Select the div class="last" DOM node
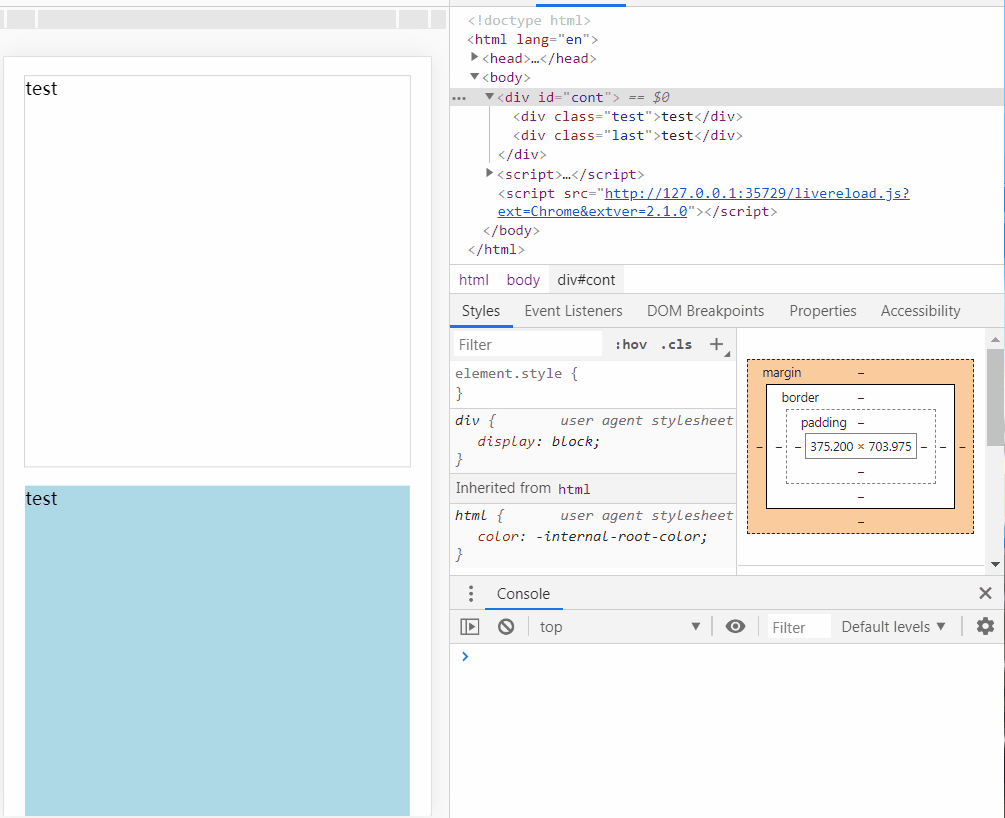This screenshot has height=818, width=1005. (627, 135)
